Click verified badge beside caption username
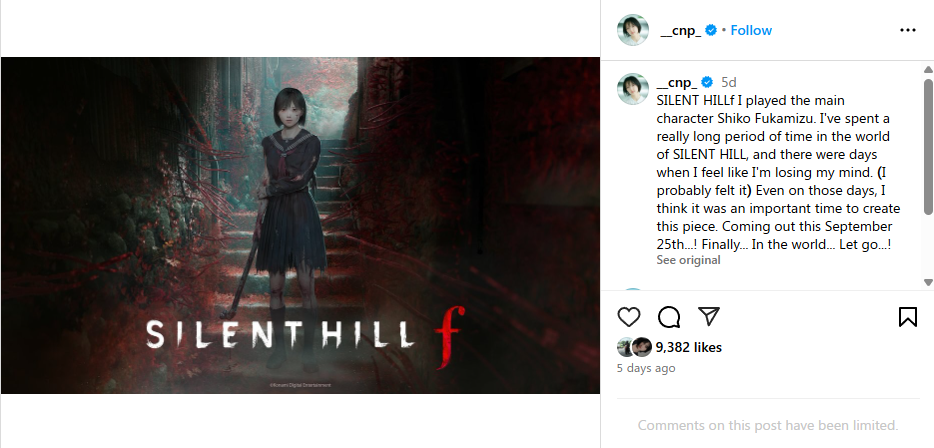Viewport: 934px width, 448px height. [706, 82]
